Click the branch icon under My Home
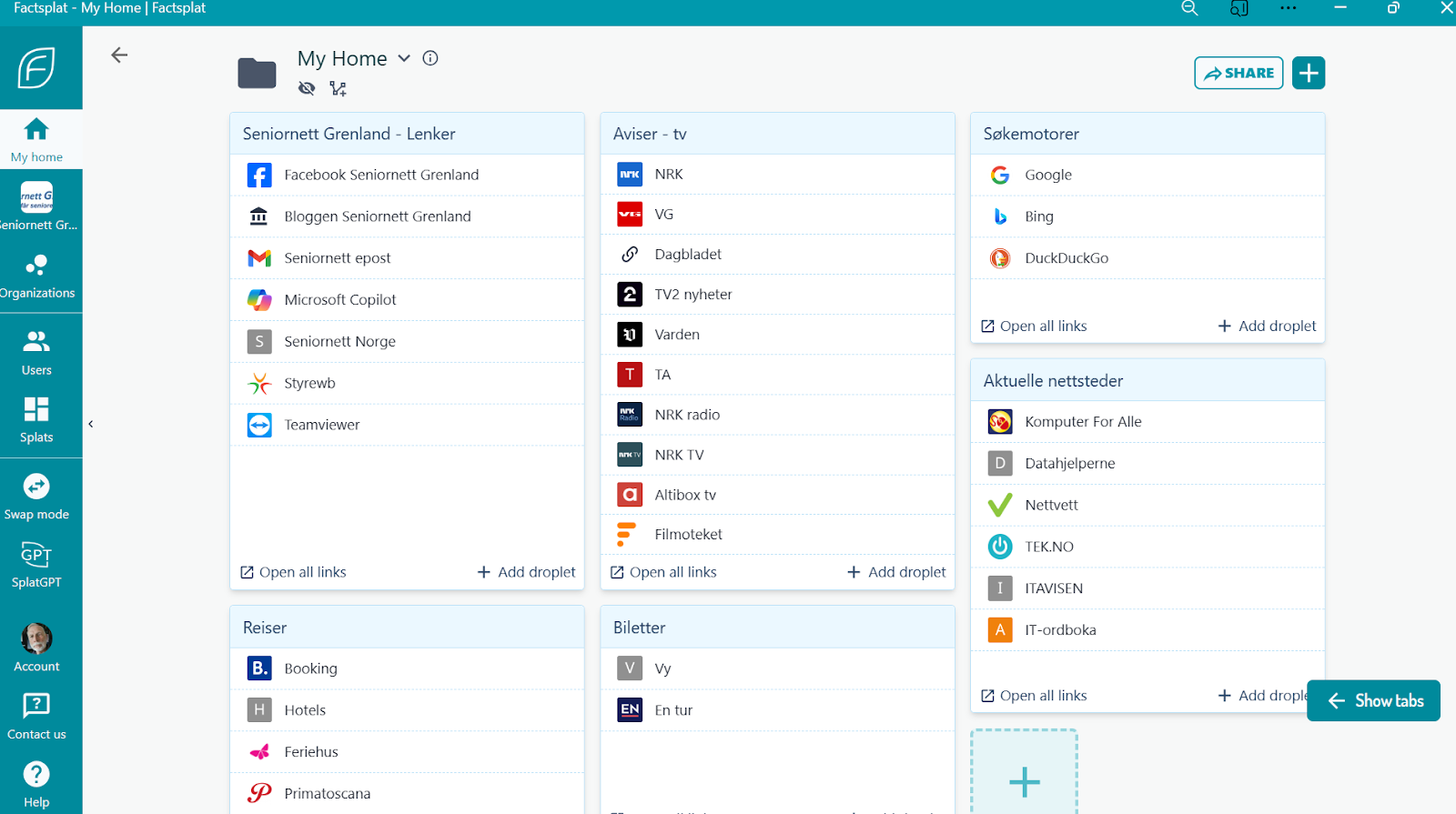This screenshot has height=814, width=1456. pos(338,88)
